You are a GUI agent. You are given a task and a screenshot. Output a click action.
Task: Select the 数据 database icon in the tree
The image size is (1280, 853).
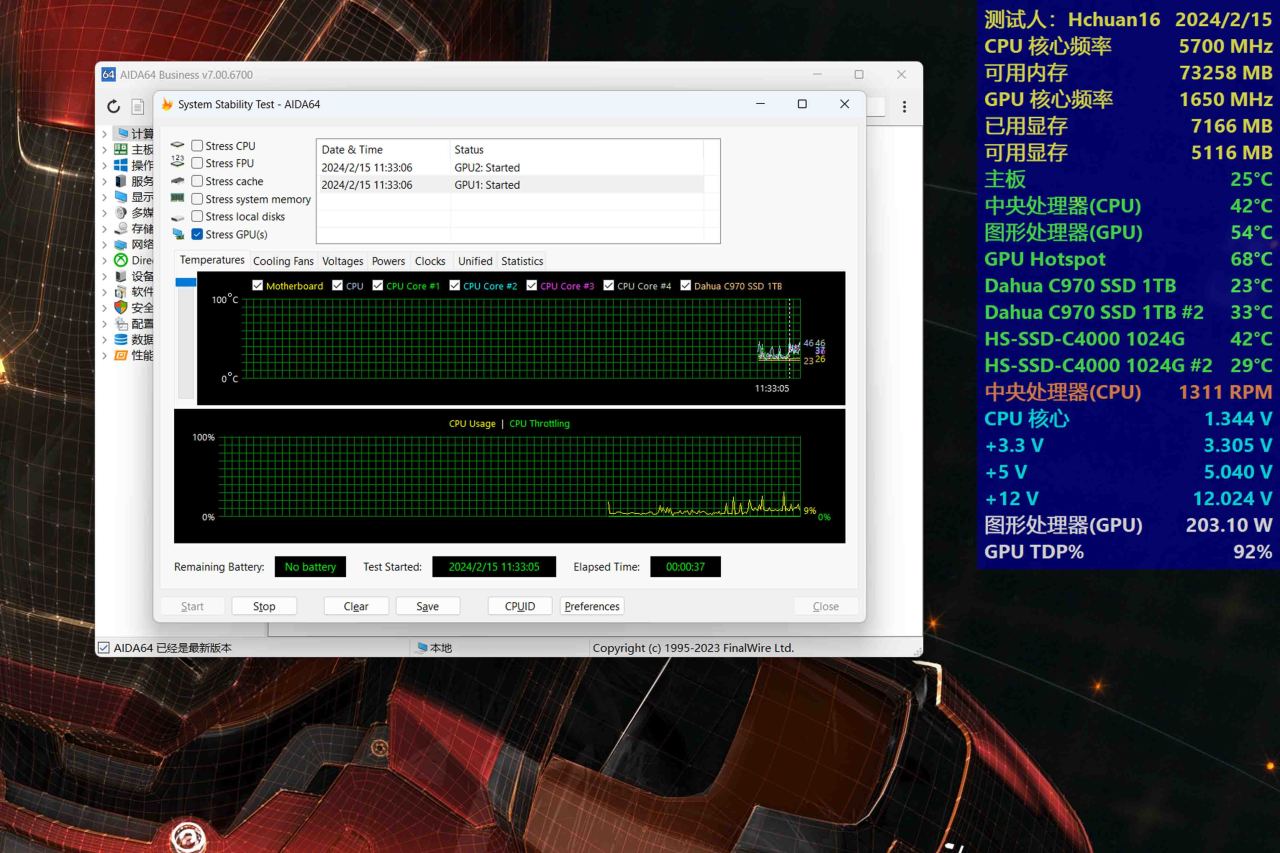(121, 339)
